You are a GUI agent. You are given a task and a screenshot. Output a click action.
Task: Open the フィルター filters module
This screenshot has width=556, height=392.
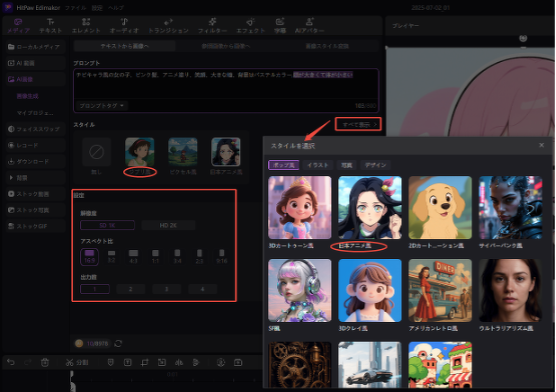coord(212,26)
